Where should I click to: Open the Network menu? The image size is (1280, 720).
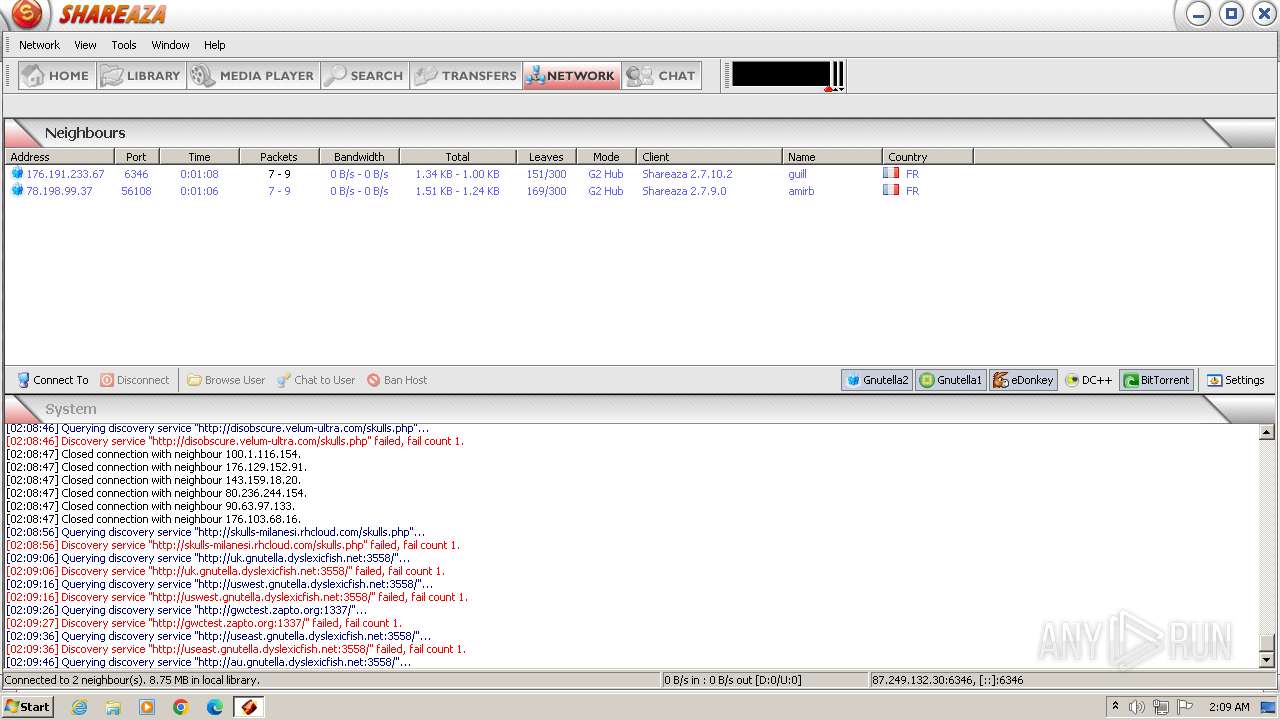pos(39,45)
